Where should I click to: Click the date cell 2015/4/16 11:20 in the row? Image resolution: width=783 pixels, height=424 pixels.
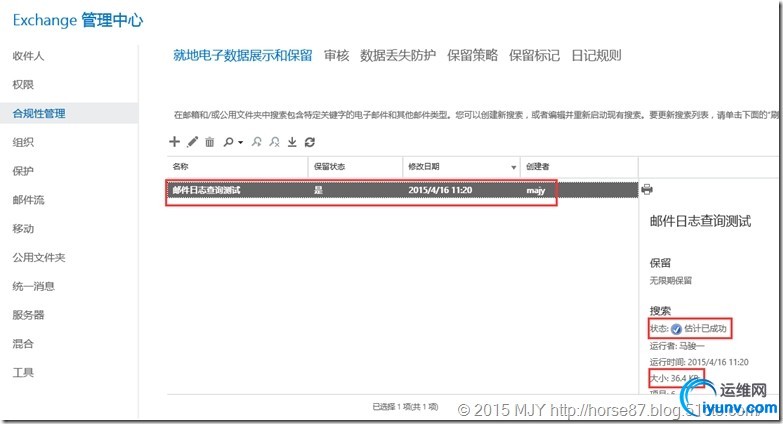pyautogui.click(x=440, y=190)
